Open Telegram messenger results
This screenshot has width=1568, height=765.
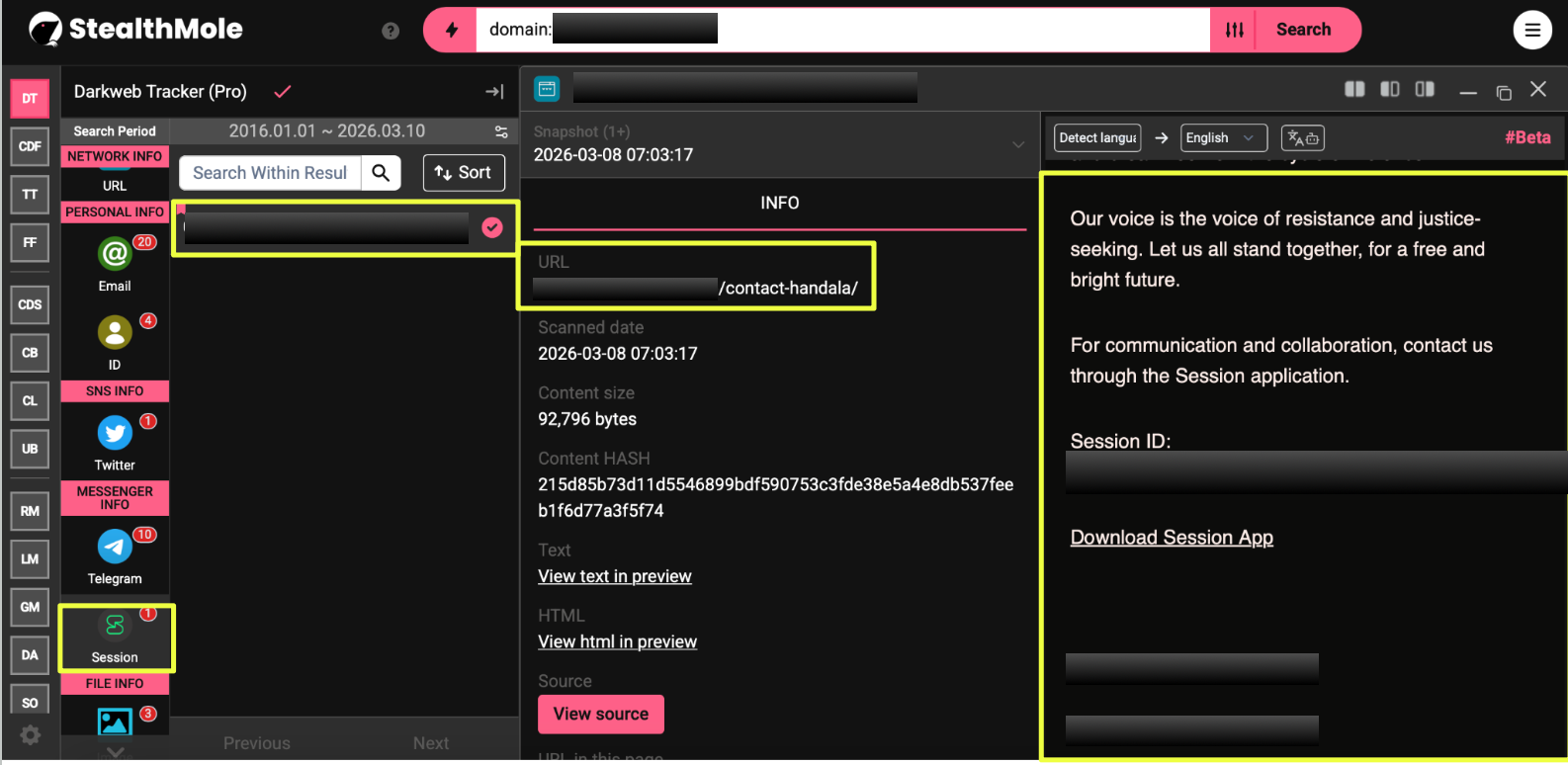115,547
